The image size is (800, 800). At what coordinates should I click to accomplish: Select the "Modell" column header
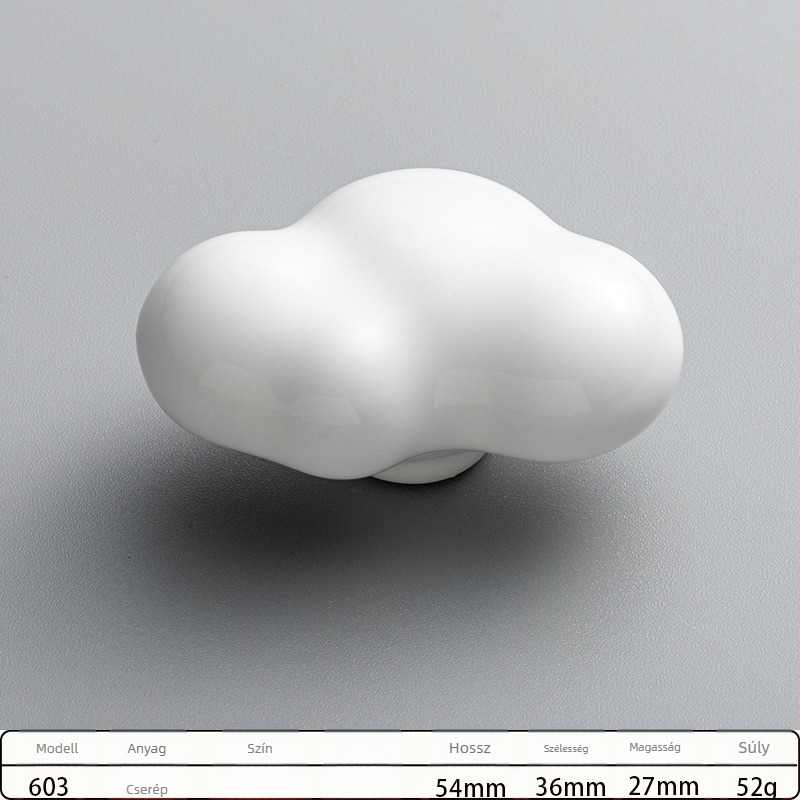click(57, 748)
